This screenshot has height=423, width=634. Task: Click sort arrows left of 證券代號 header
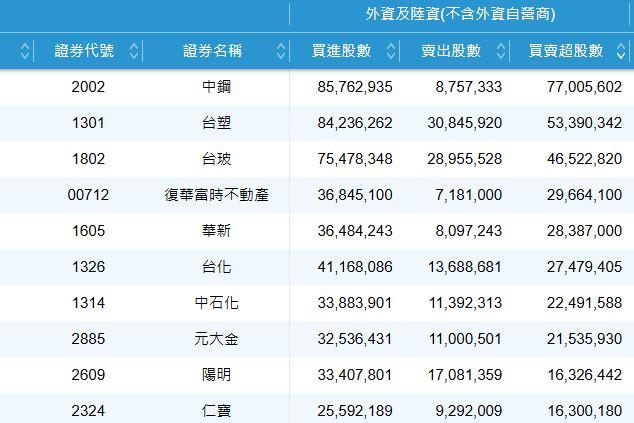25,51
